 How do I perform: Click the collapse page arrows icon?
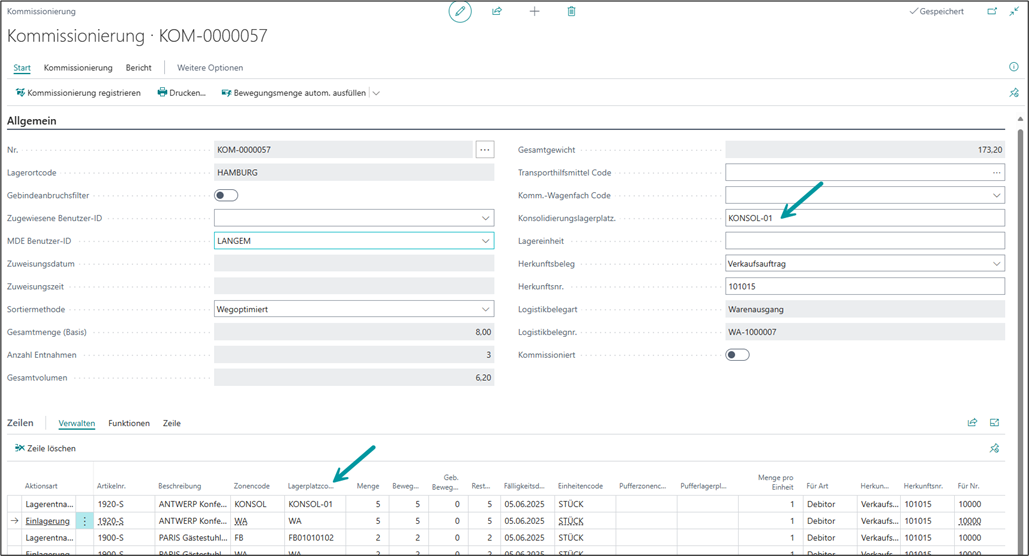coord(1015,11)
